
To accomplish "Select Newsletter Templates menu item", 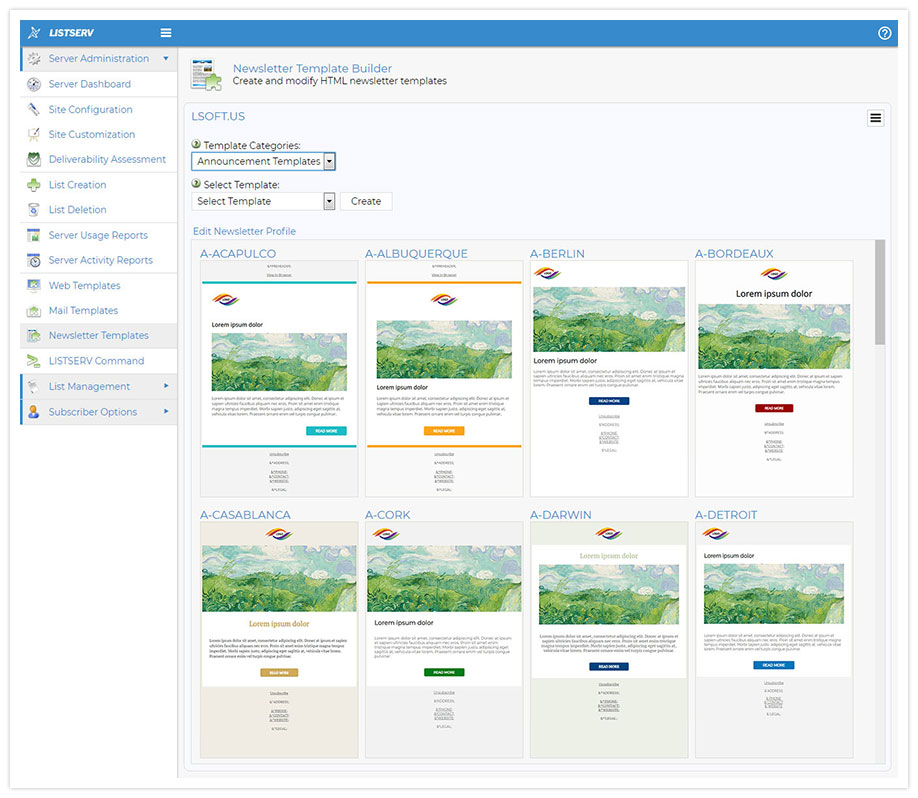I will click(x=98, y=335).
